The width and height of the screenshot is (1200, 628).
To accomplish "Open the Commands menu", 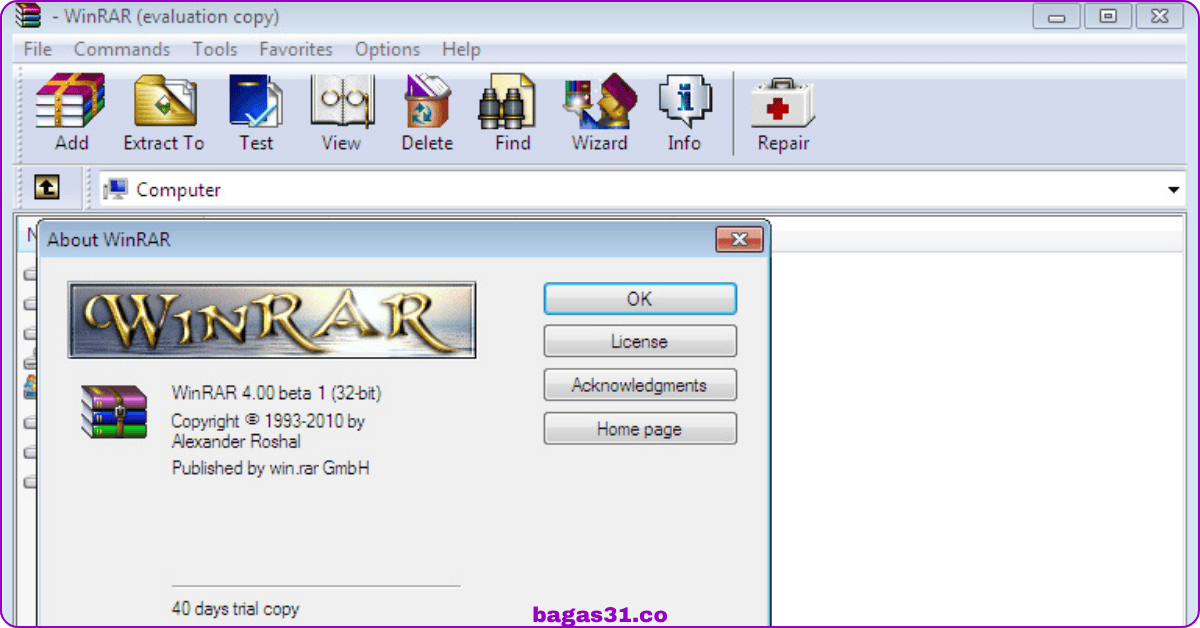I will coord(122,49).
